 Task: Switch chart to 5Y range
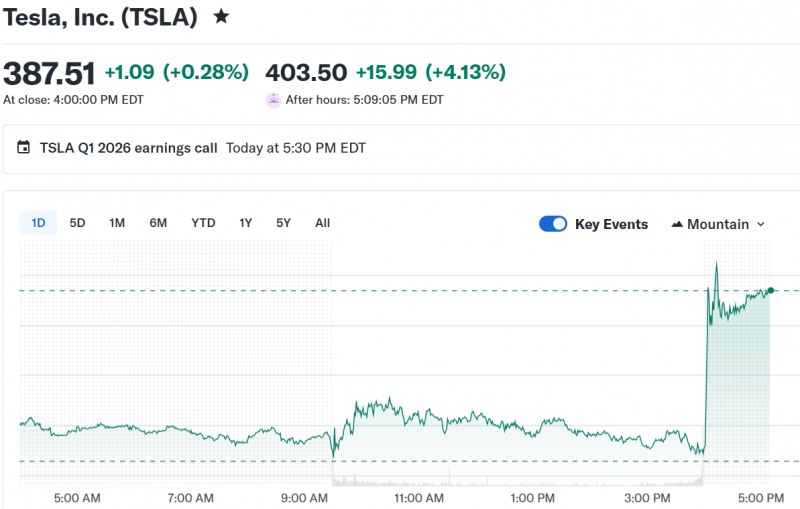[x=283, y=223]
